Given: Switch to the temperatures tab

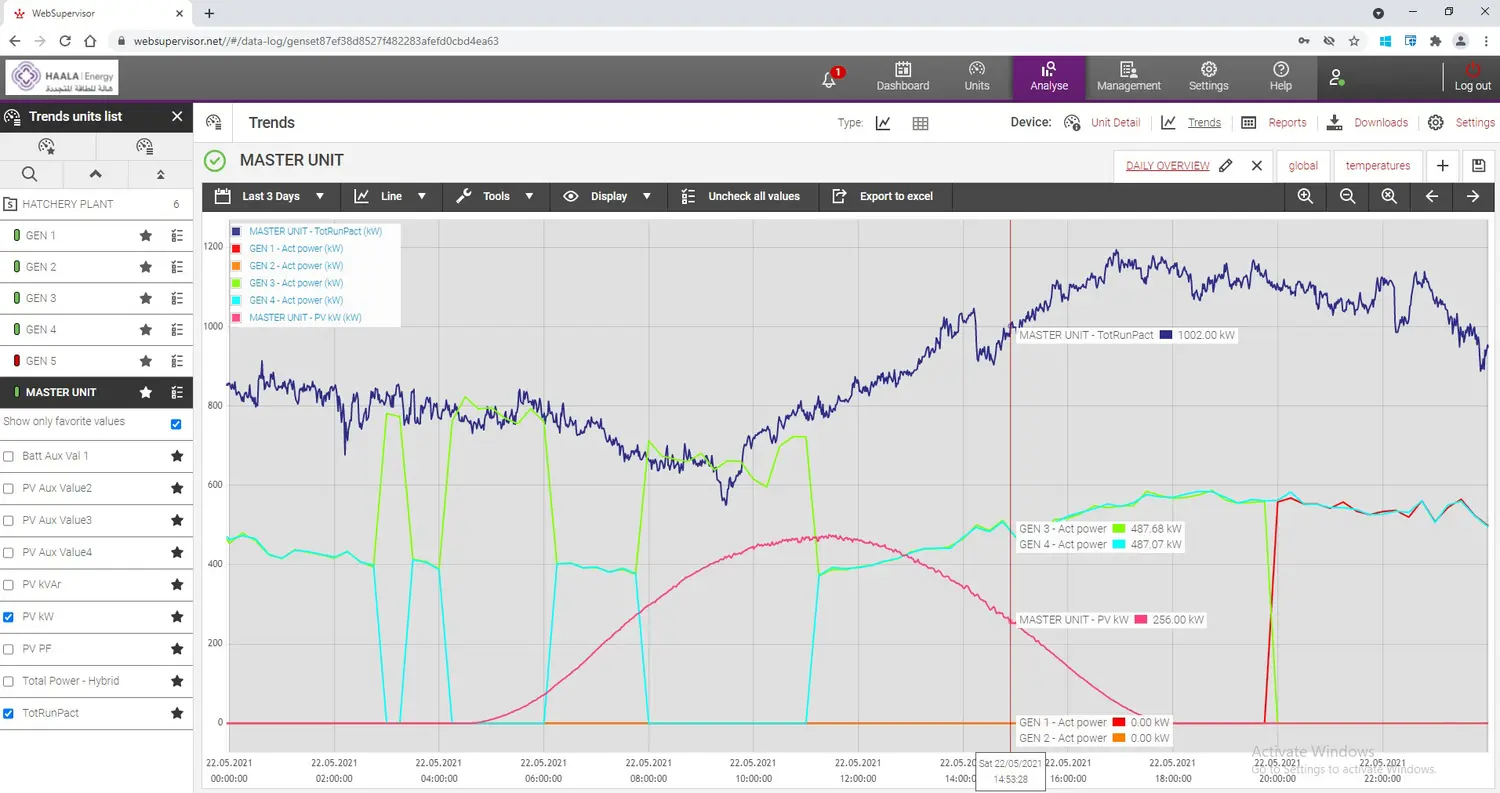Looking at the screenshot, I should pos(1378,166).
